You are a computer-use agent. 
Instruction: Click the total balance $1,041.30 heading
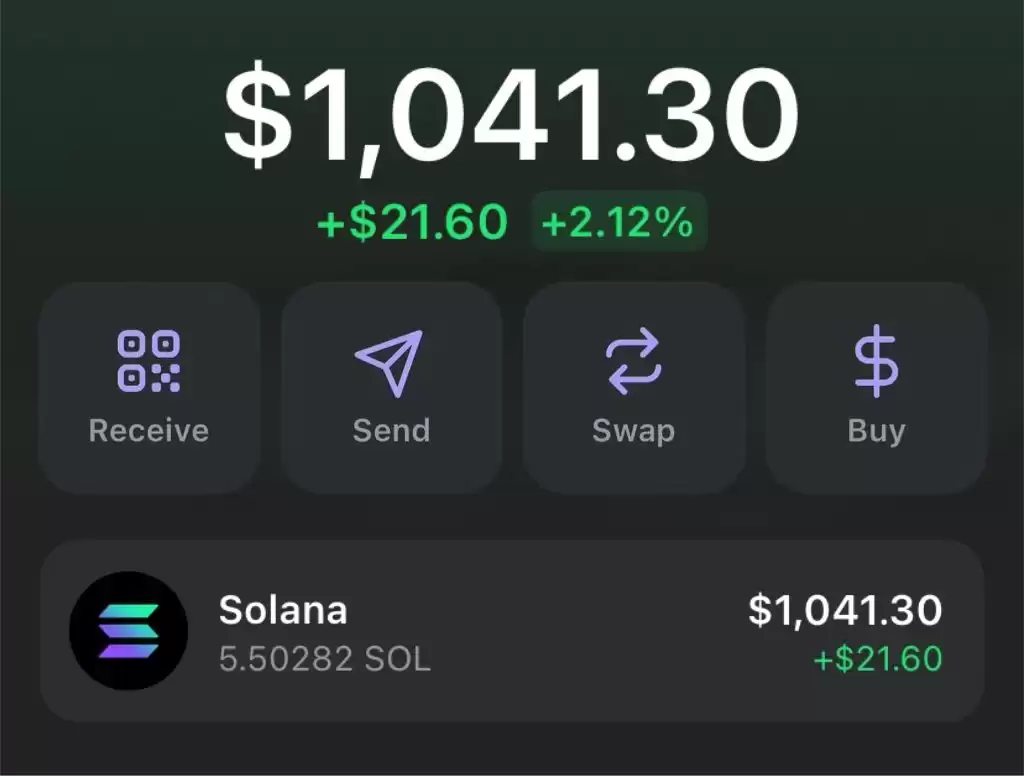point(511,116)
